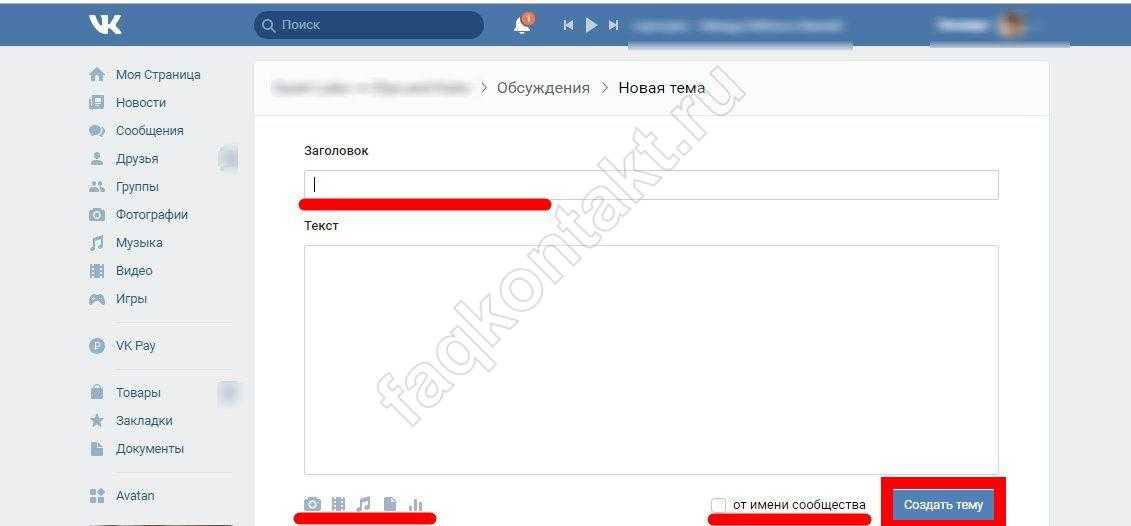Attach a document file icon
This screenshot has width=1131, height=526.
390,504
